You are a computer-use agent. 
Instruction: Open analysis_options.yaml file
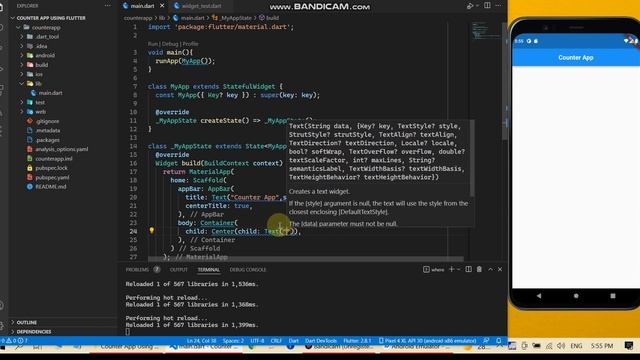tap(61, 149)
